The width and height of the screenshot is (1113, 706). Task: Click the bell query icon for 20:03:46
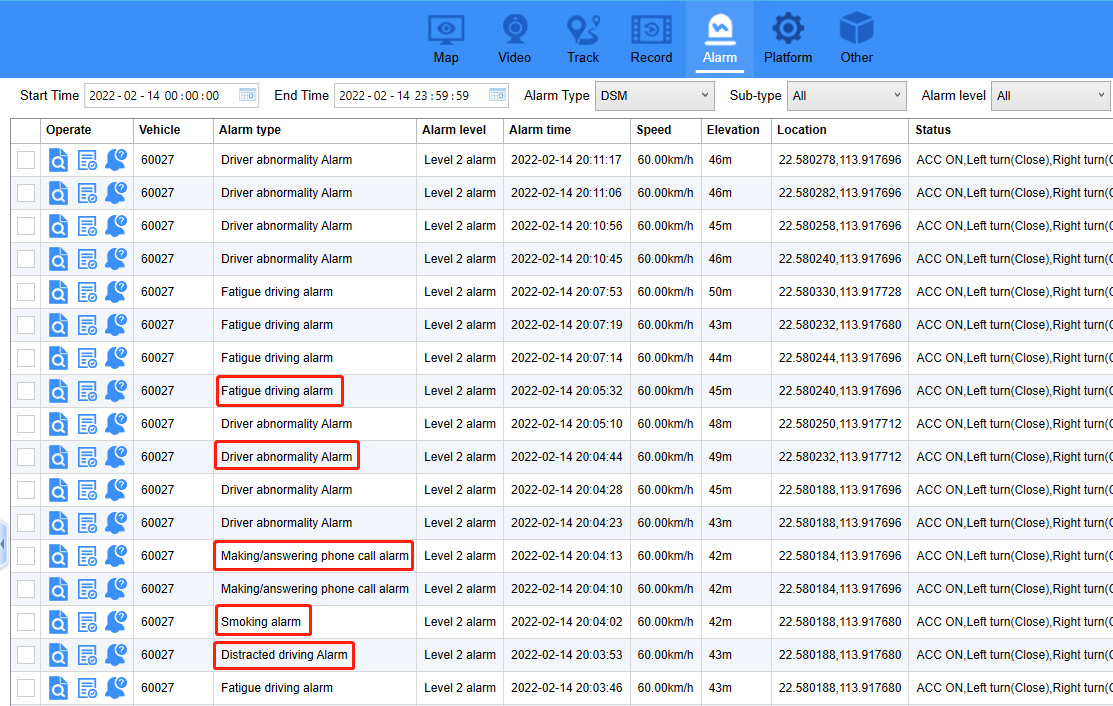116,688
